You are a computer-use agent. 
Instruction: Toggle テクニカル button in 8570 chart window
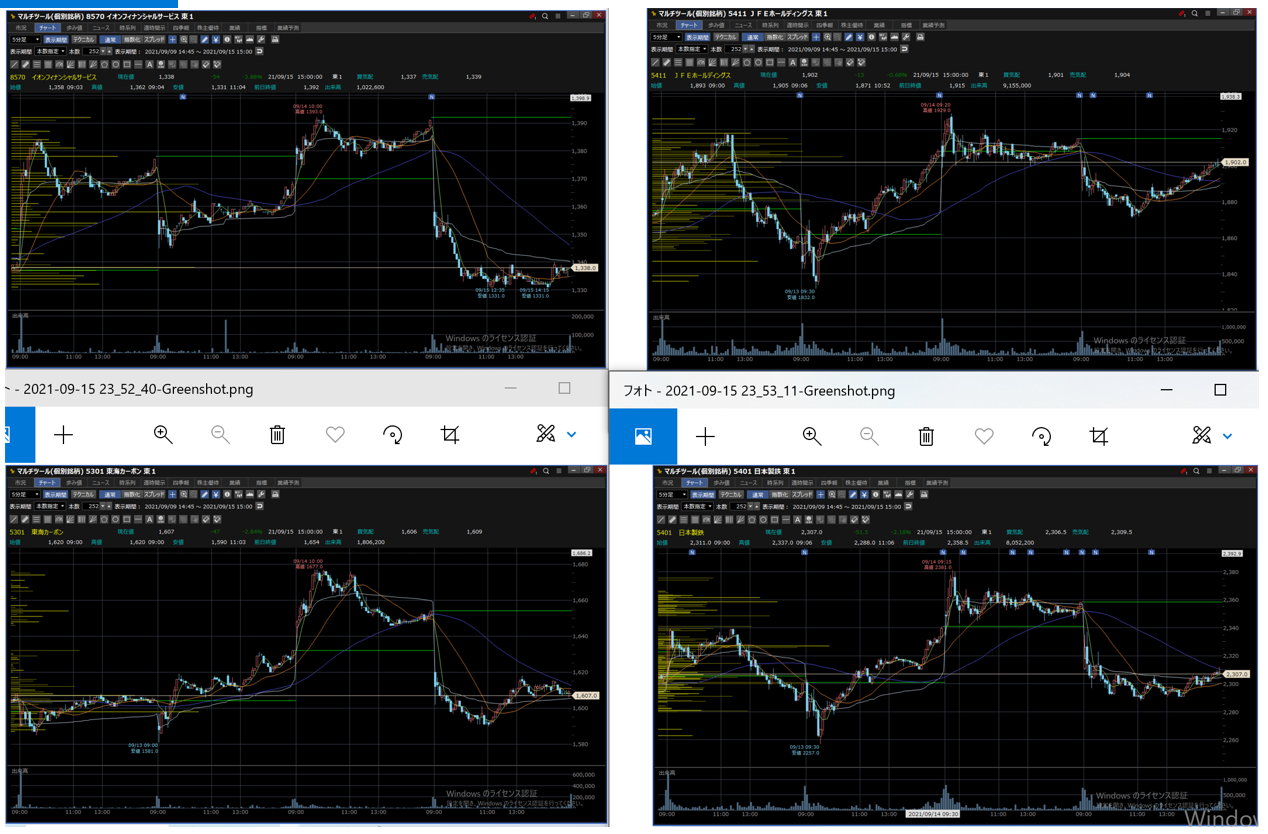pyautogui.click(x=83, y=40)
